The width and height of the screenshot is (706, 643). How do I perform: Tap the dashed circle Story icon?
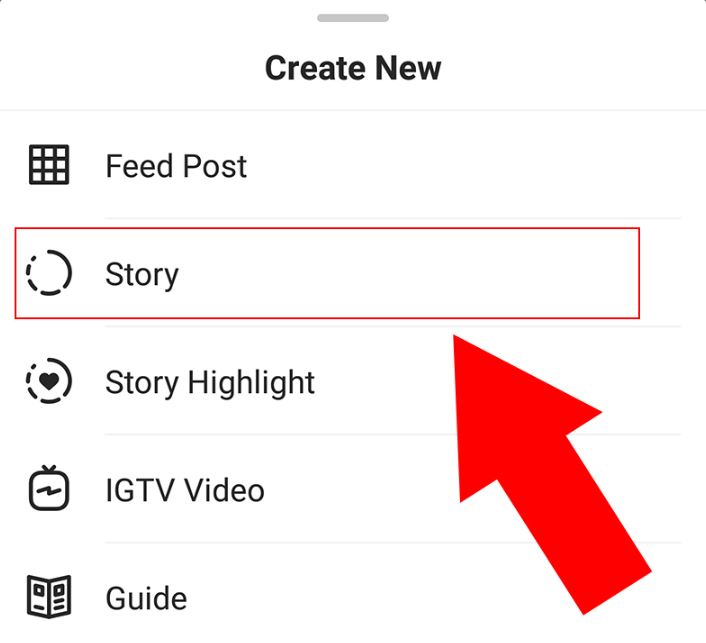pyautogui.click(x=49, y=273)
